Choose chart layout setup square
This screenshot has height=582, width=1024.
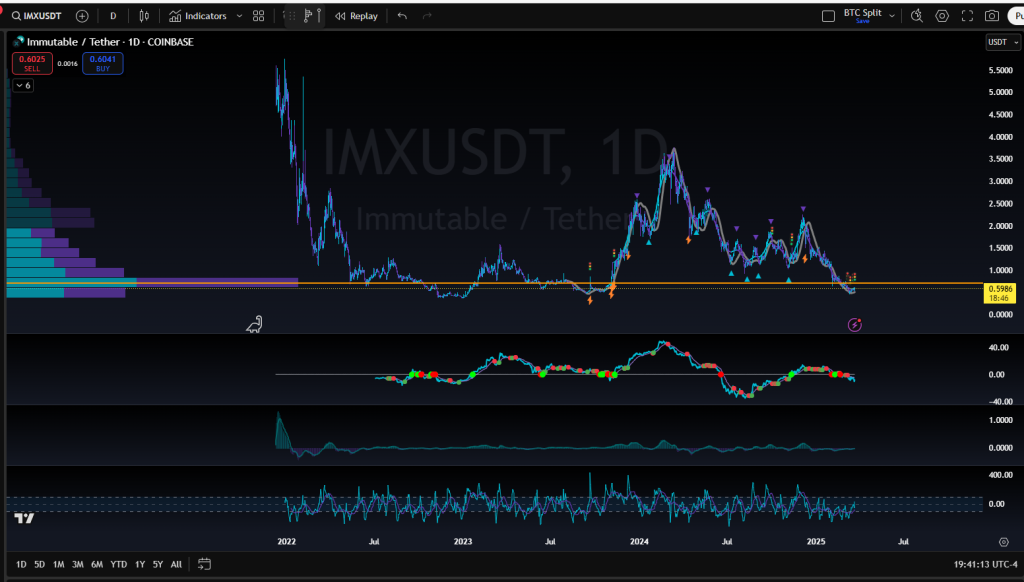[x=828, y=16]
